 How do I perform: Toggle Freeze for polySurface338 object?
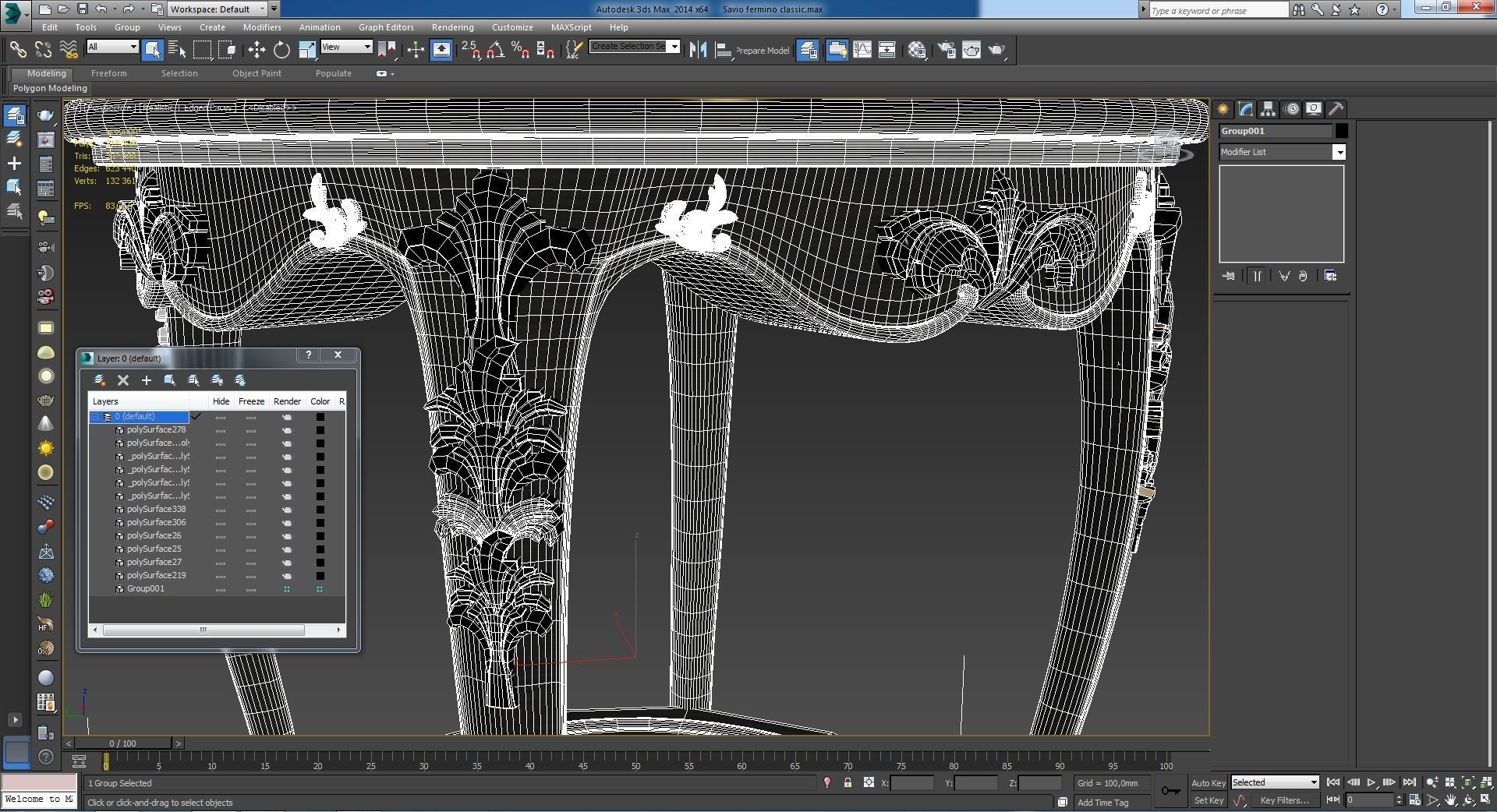251,510
